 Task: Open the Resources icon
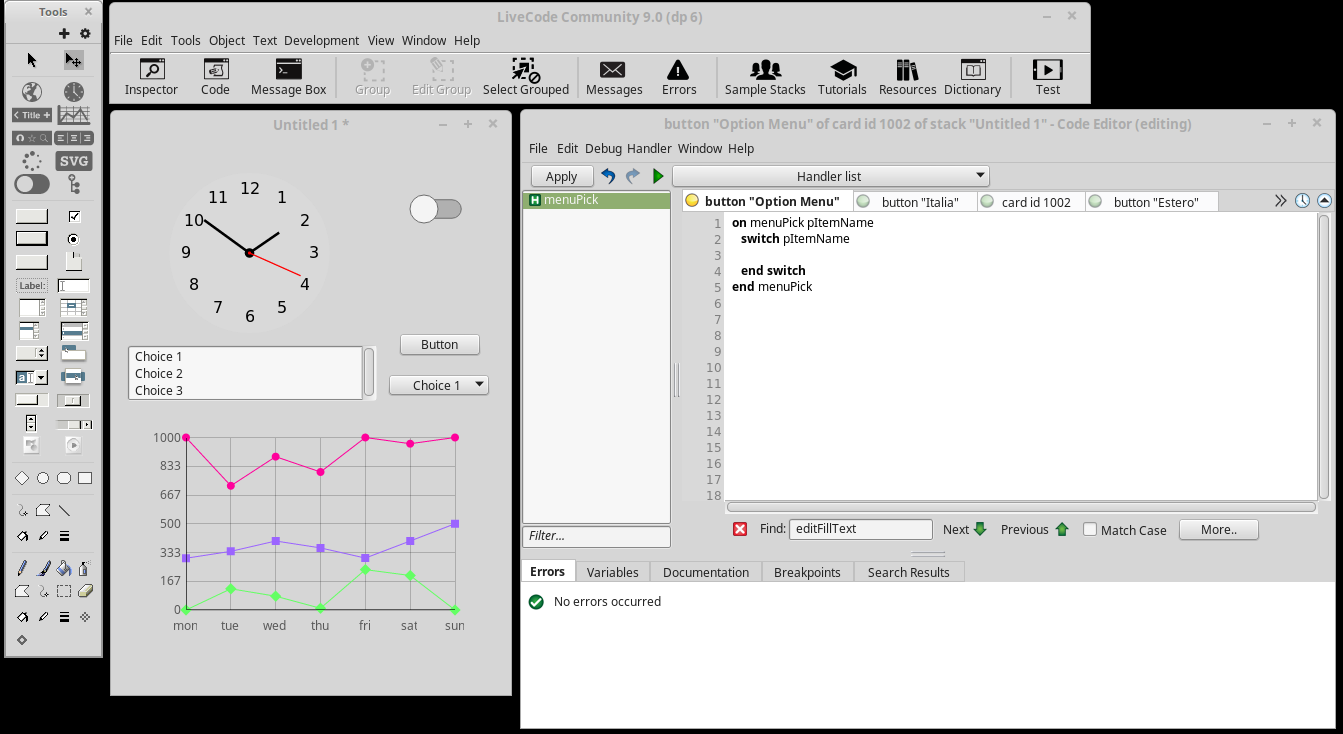pos(908,78)
